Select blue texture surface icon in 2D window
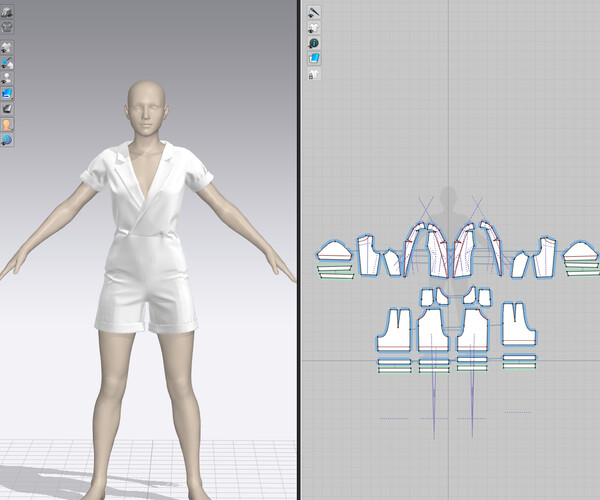This screenshot has width=600, height=500. tap(314, 59)
